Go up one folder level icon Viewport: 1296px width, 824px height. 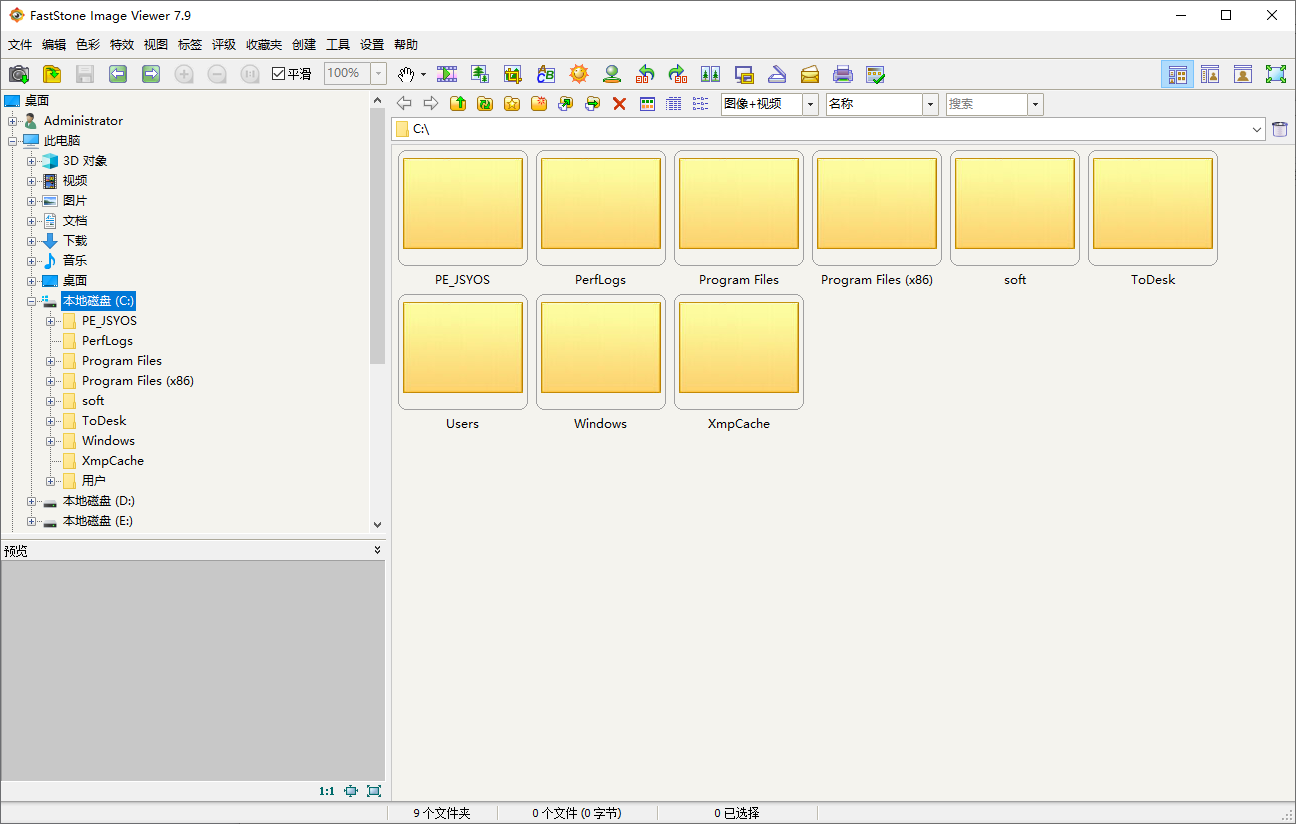pos(458,103)
